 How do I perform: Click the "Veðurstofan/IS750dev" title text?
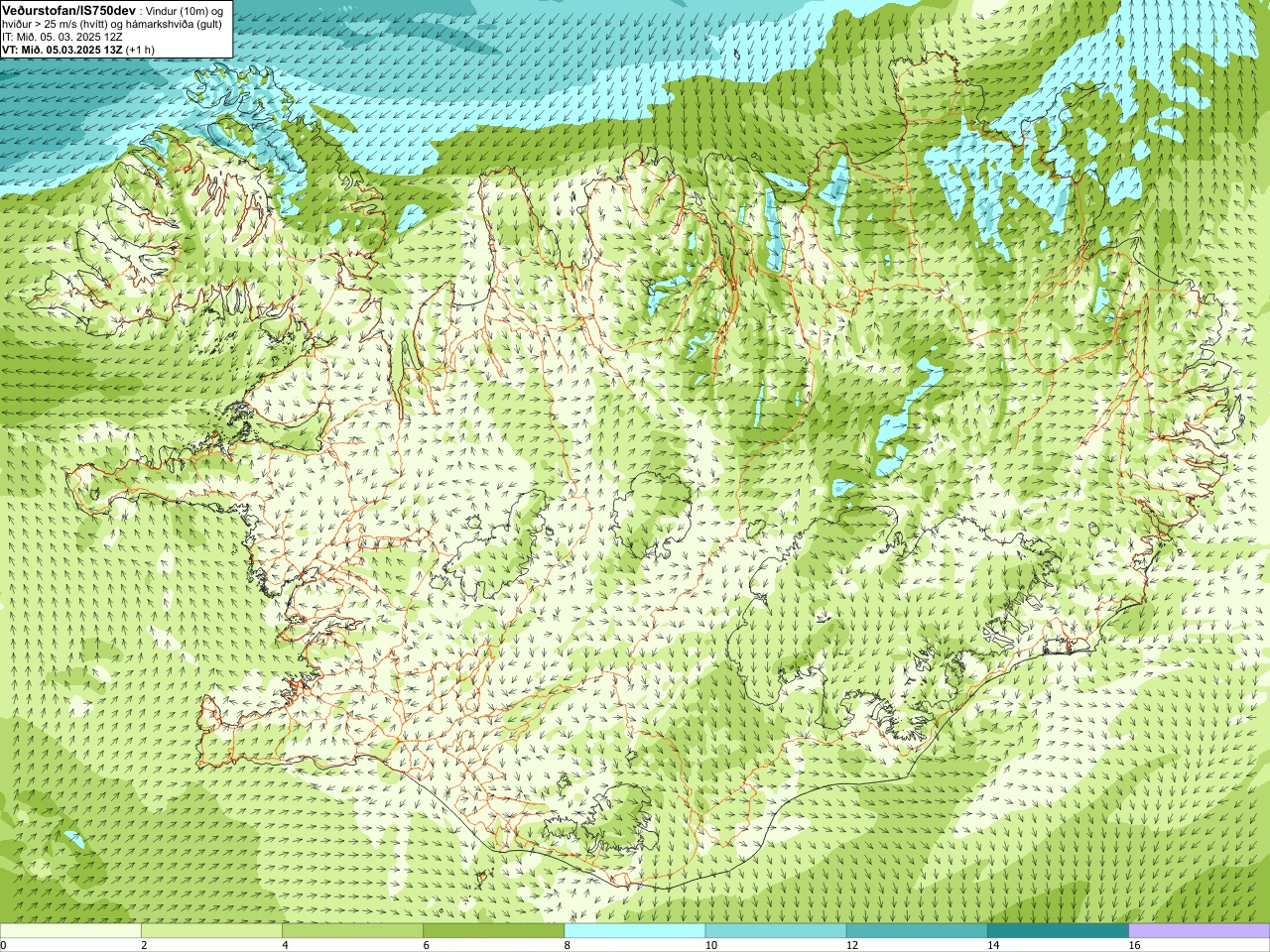(x=68, y=9)
